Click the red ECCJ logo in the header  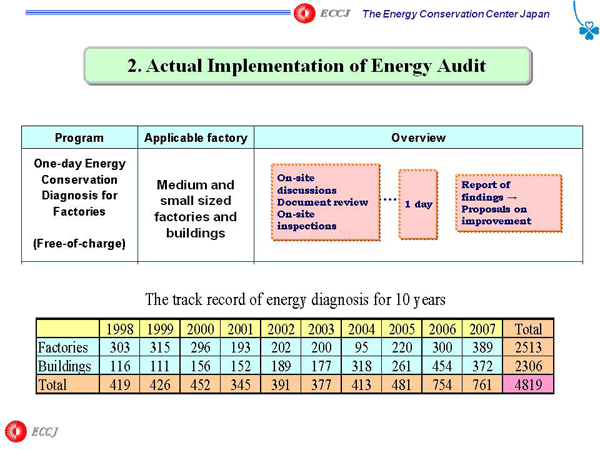(305, 13)
